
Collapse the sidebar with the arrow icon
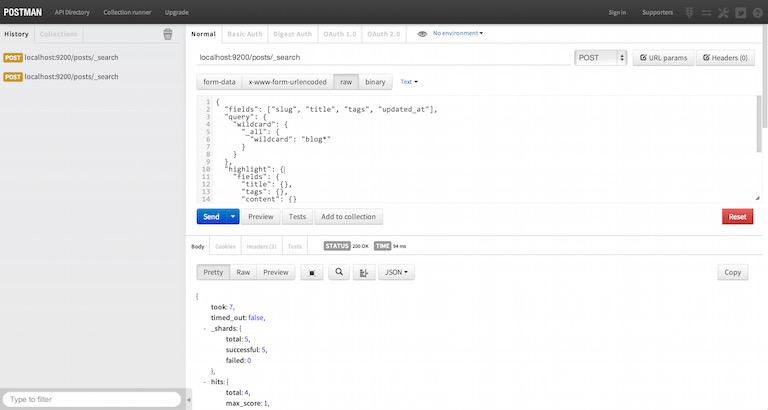click(190, 399)
